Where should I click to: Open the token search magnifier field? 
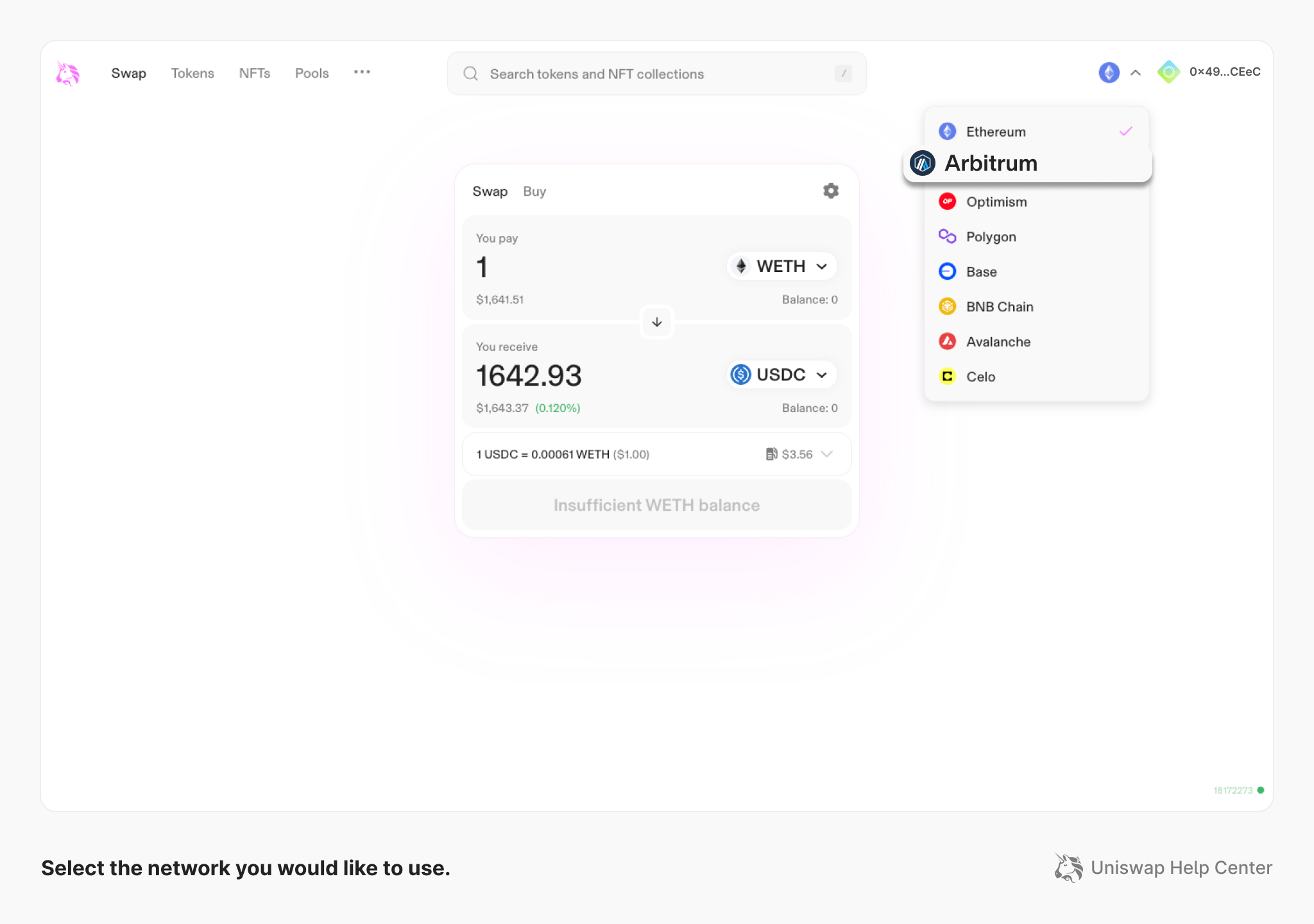click(x=470, y=73)
